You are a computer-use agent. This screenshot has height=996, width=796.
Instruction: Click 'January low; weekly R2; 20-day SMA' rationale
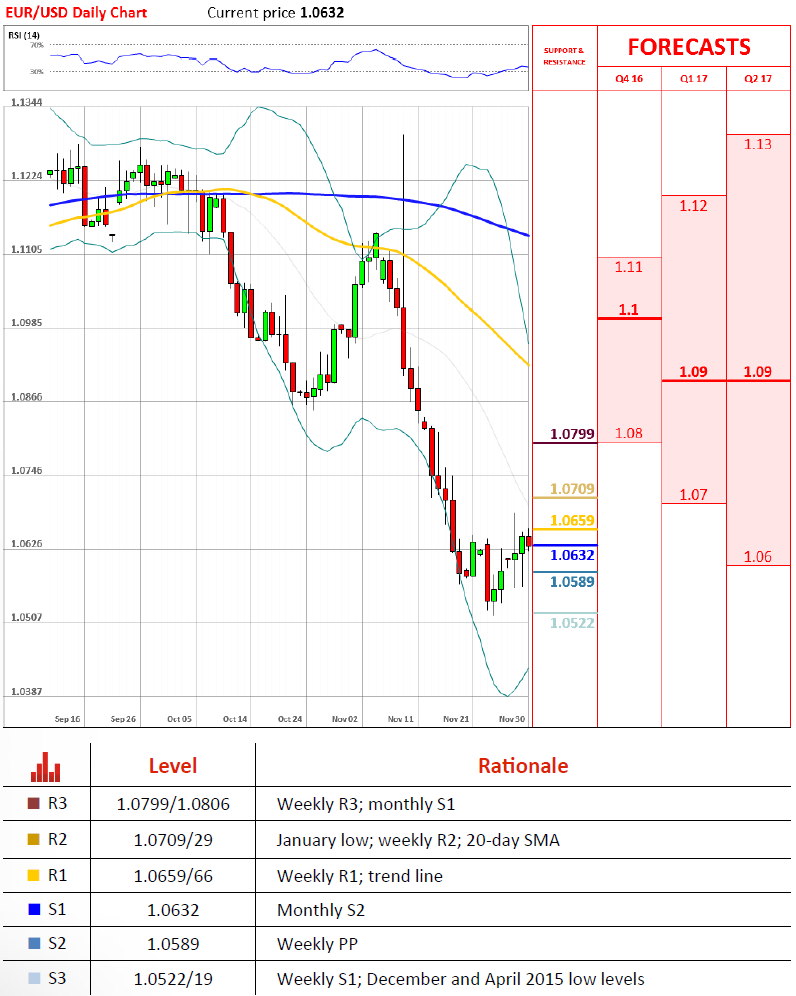pyautogui.click(x=418, y=840)
